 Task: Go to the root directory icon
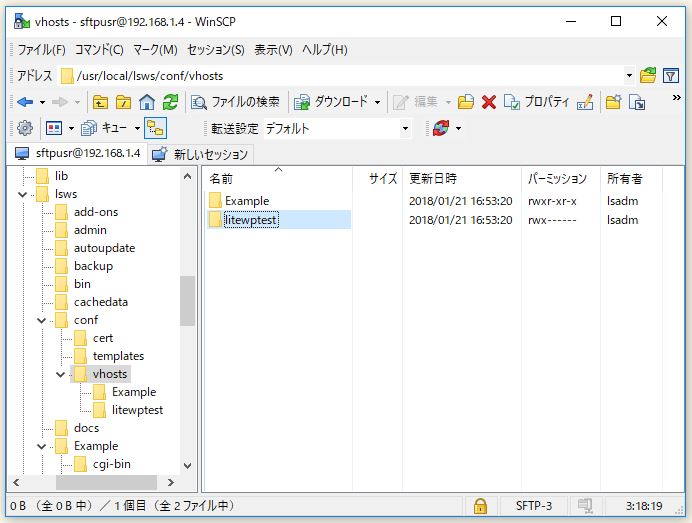[123, 102]
